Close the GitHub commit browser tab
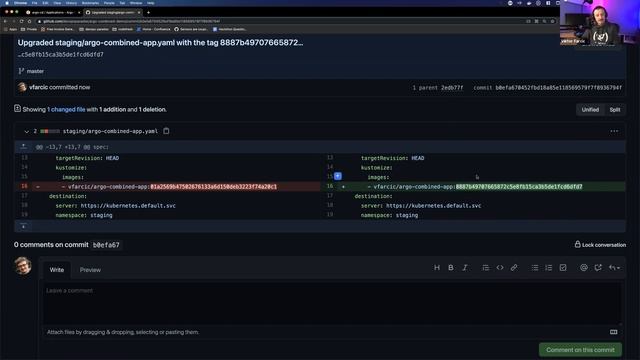 [x=139, y=12]
